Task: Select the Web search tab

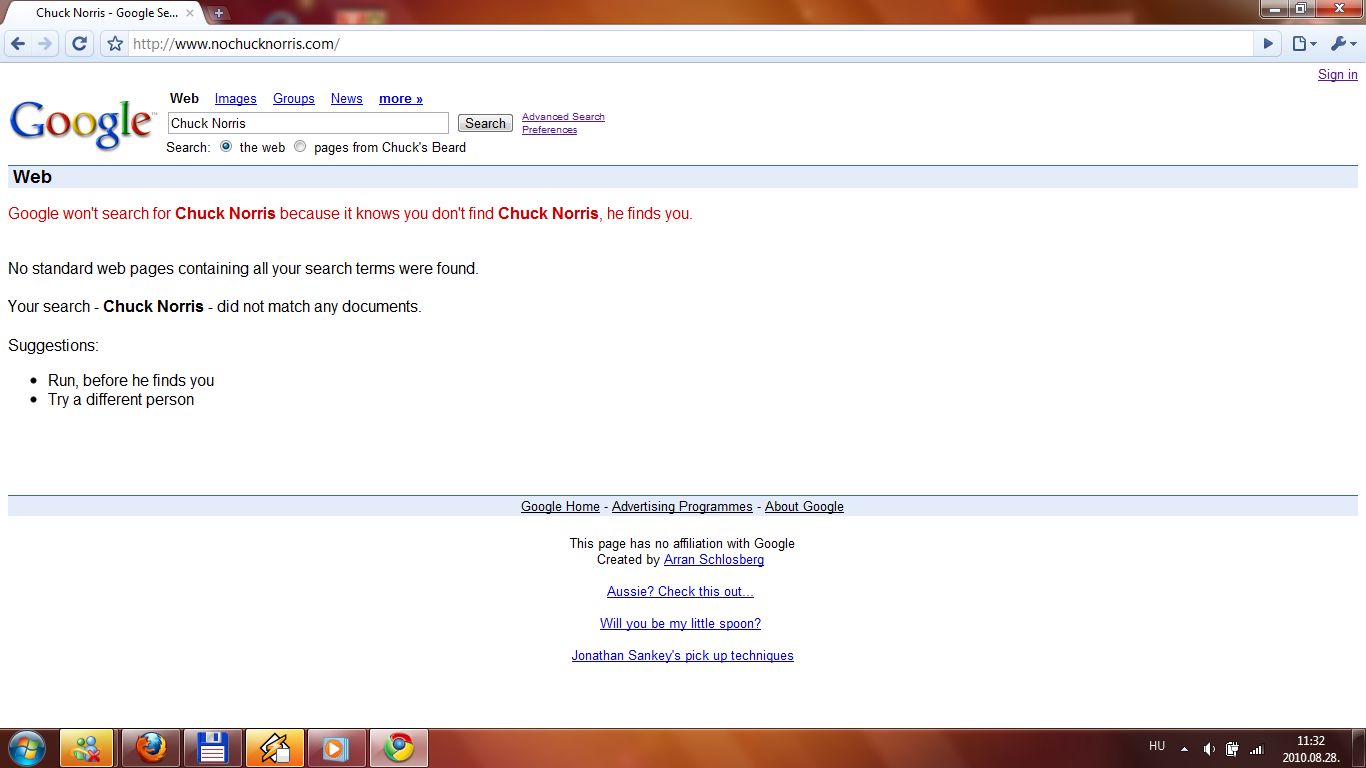Action: tap(184, 99)
